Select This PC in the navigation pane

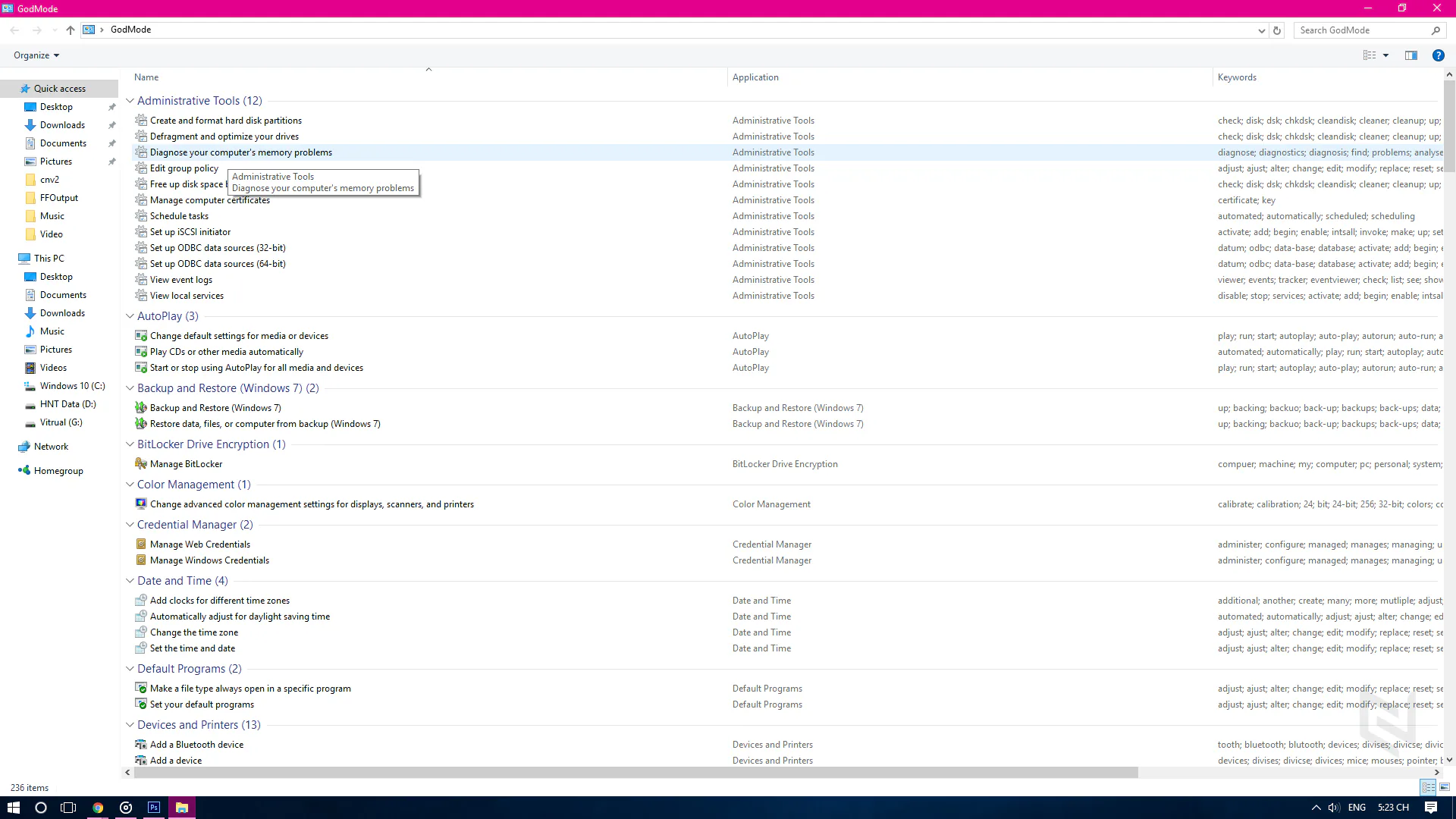(x=49, y=259)
